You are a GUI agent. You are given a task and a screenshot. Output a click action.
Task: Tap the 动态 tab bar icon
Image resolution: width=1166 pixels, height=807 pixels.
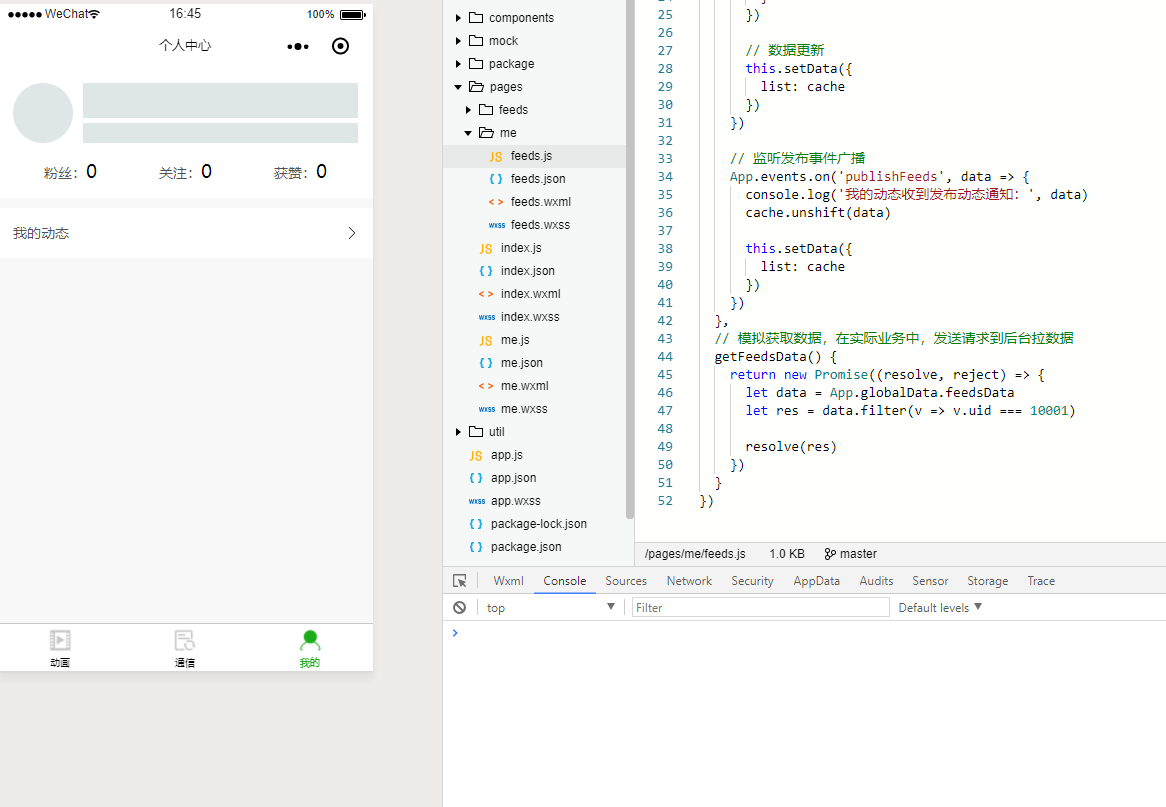(60, 641)
